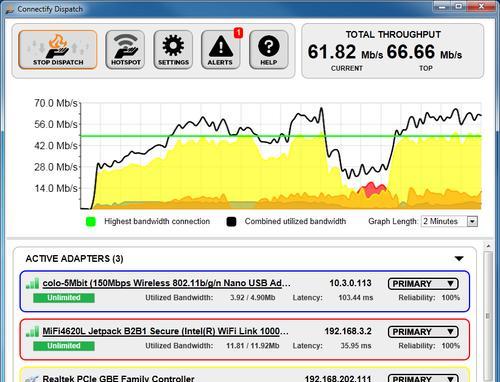This screenshot has width=500, height=382.
Task: Click the 70.0 Mb/s axis label
Action: 56,103
